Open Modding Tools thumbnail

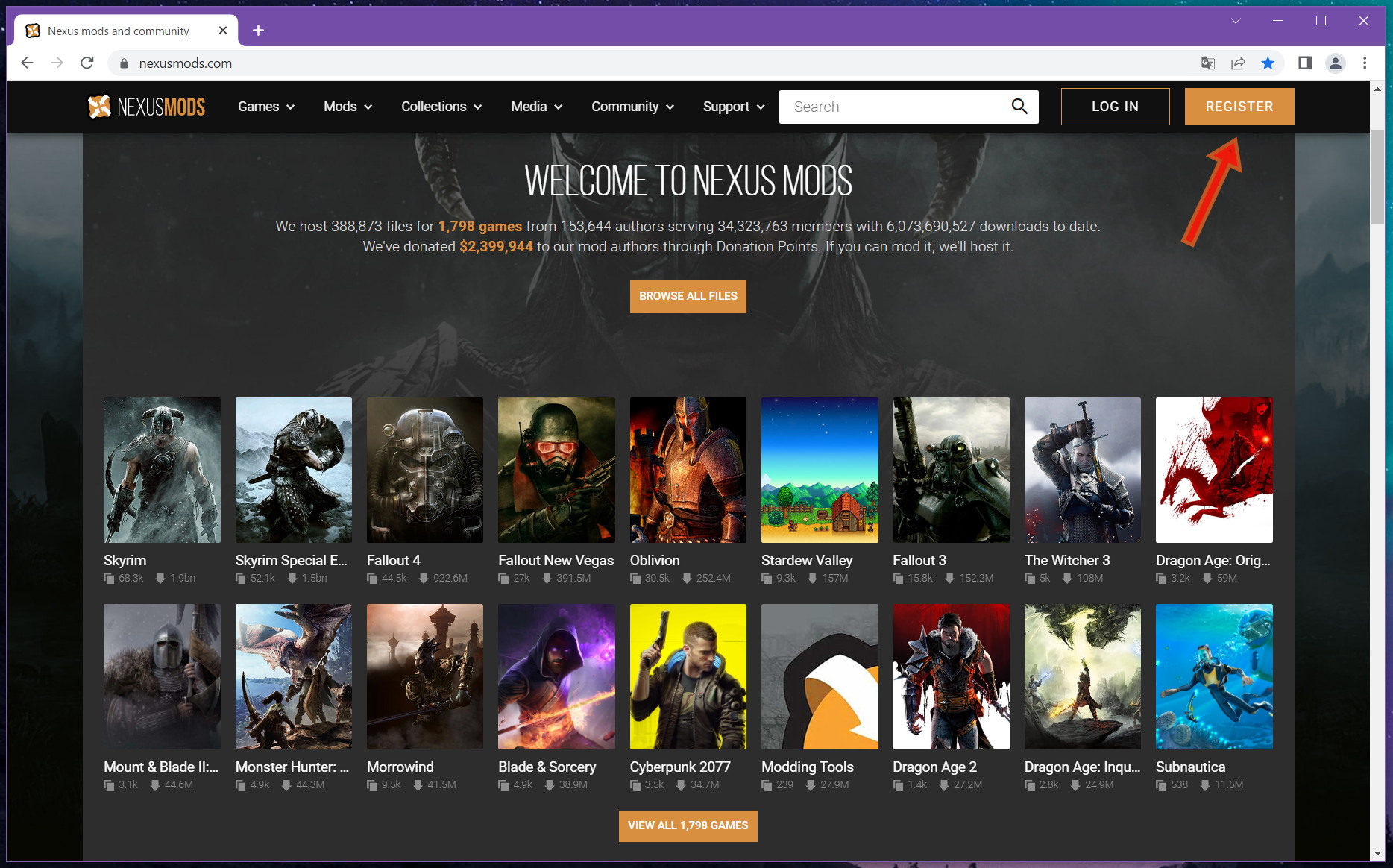(x=820, y=676)
